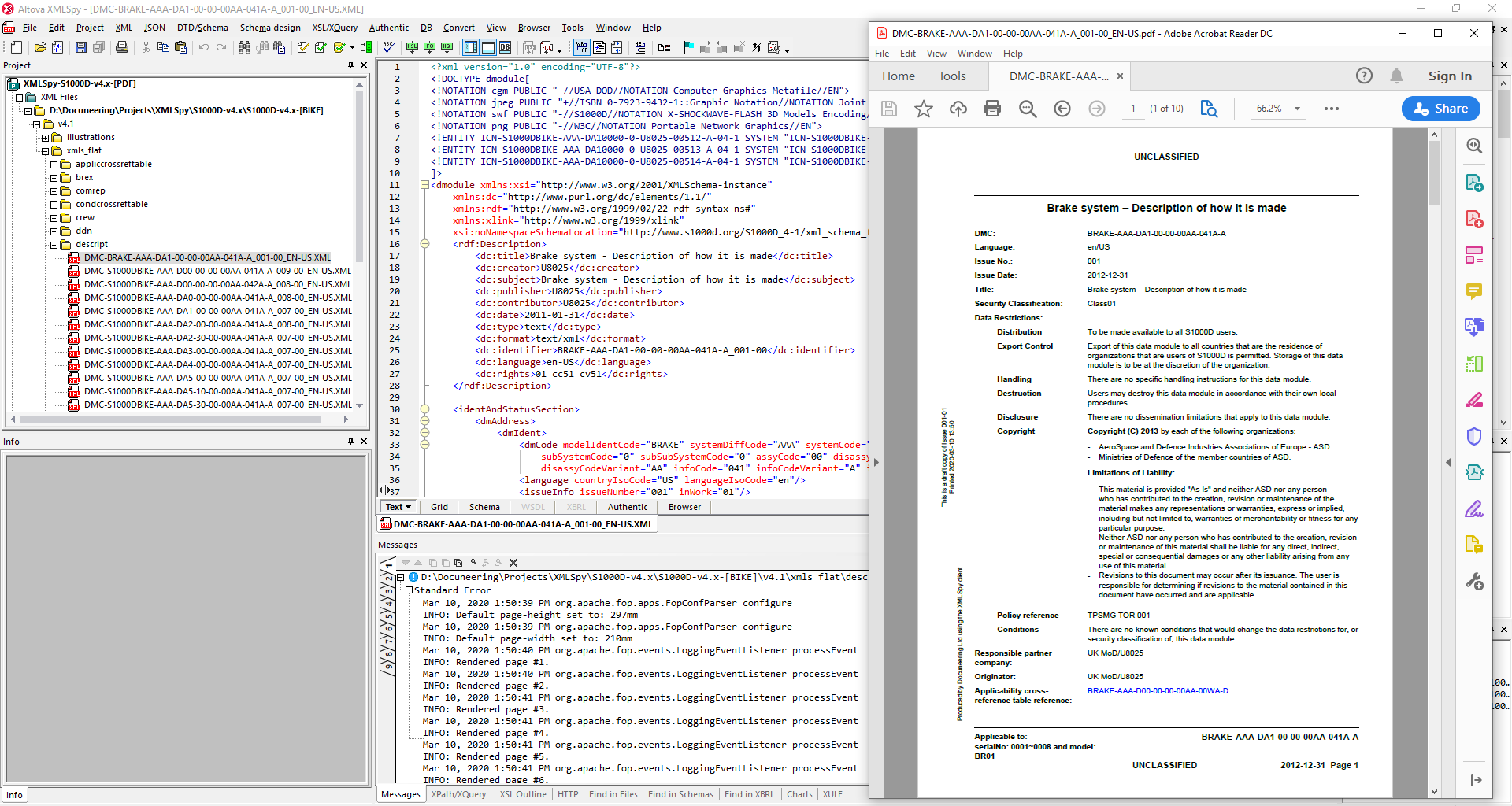Open the BRAKE-AAA-D00-00-00-00AA-00WA-D reference link

(x=1158, y=691)
